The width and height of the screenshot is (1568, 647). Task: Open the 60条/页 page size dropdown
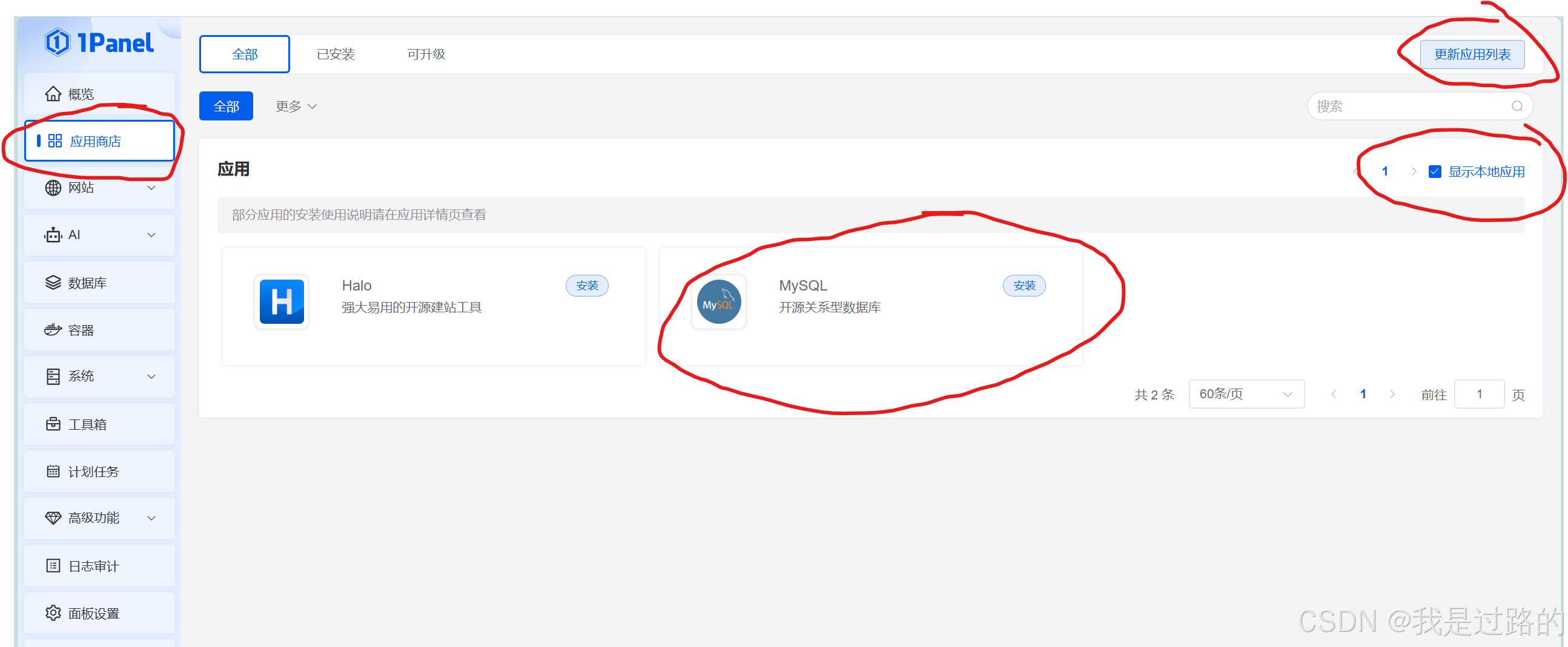click(x=1246, y=394)
